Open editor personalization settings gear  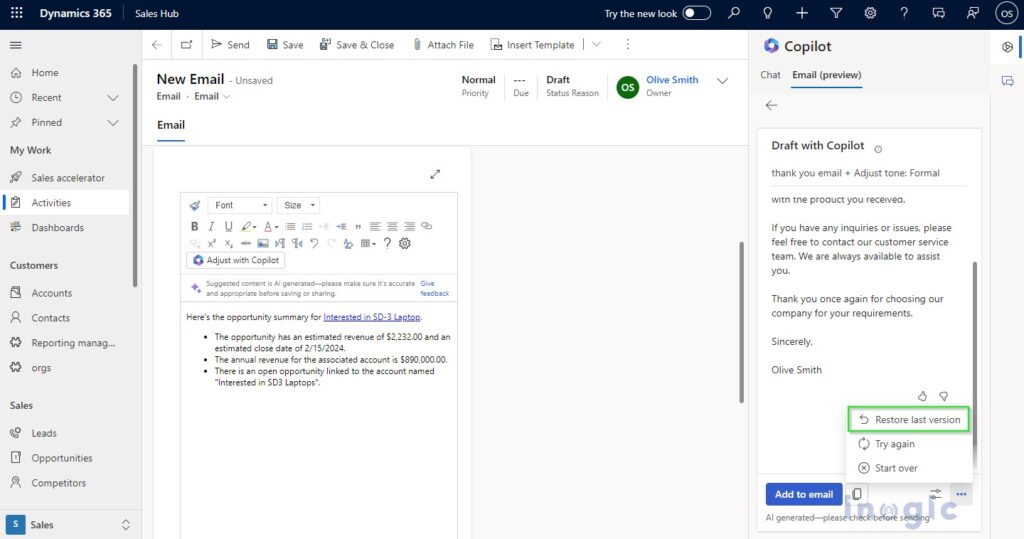pyautogui.click(x=405, y=244)
